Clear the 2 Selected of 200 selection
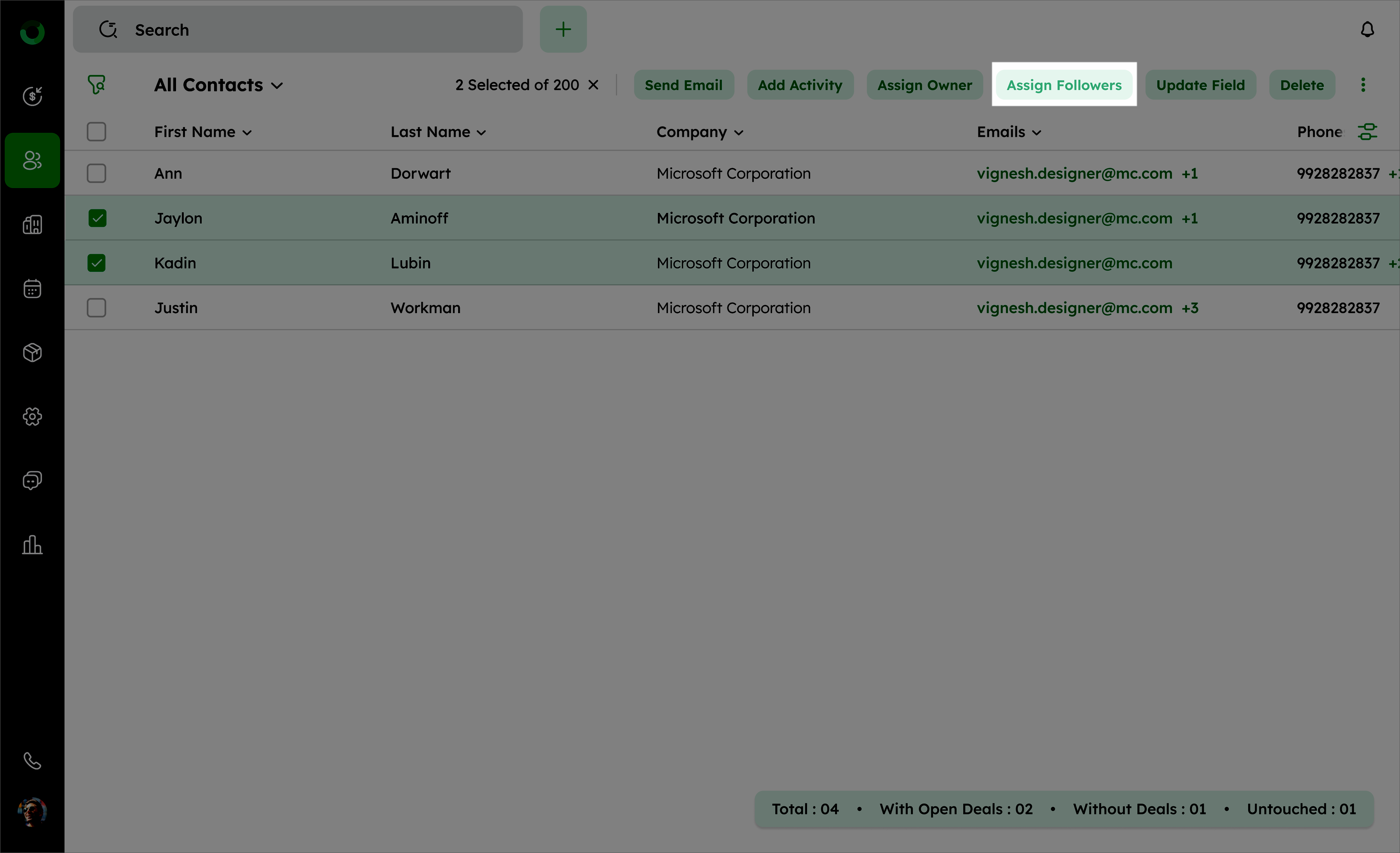 coord(593,85)
